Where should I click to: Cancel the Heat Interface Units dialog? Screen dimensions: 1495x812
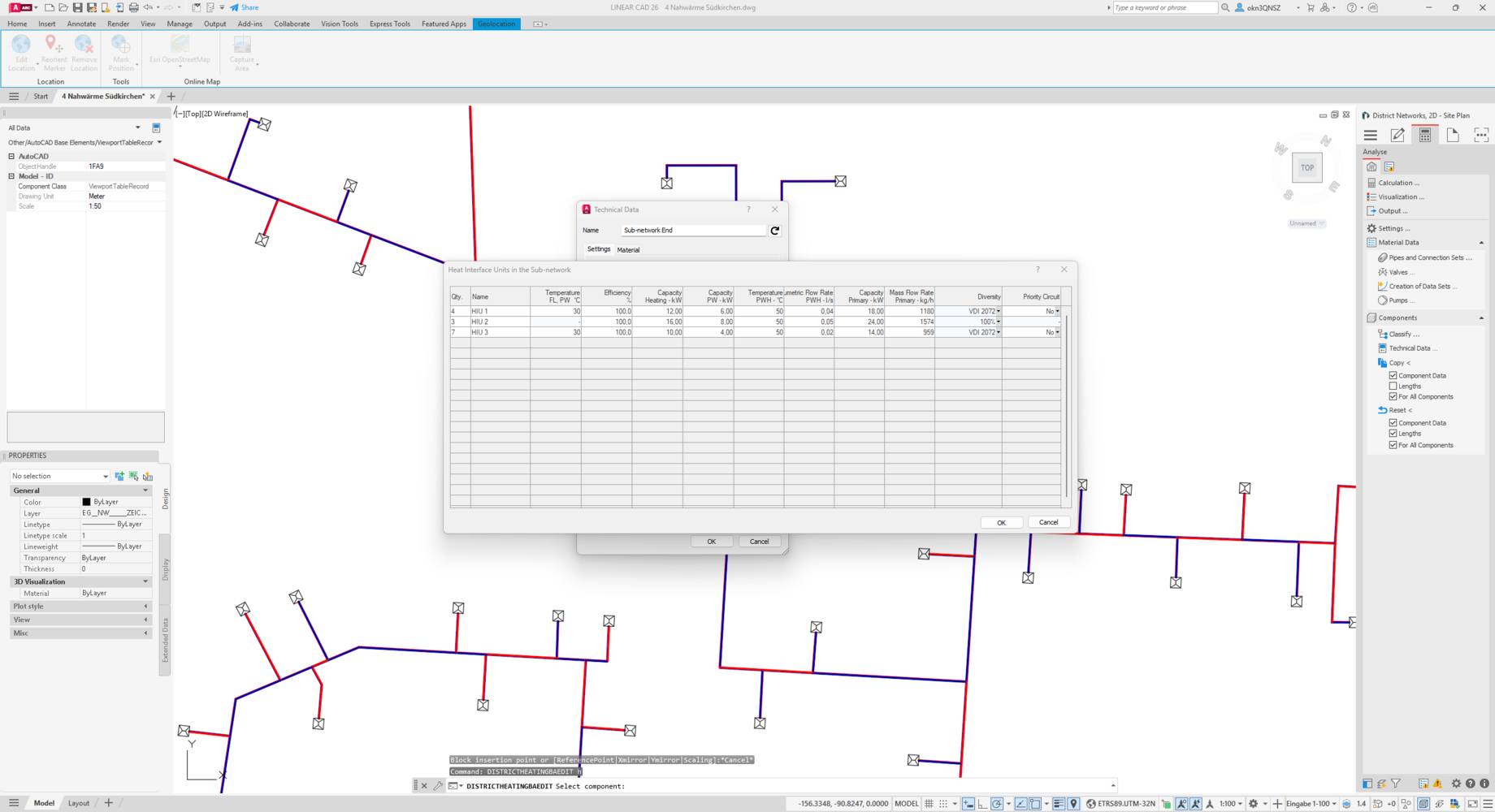tap(1048, 522)
